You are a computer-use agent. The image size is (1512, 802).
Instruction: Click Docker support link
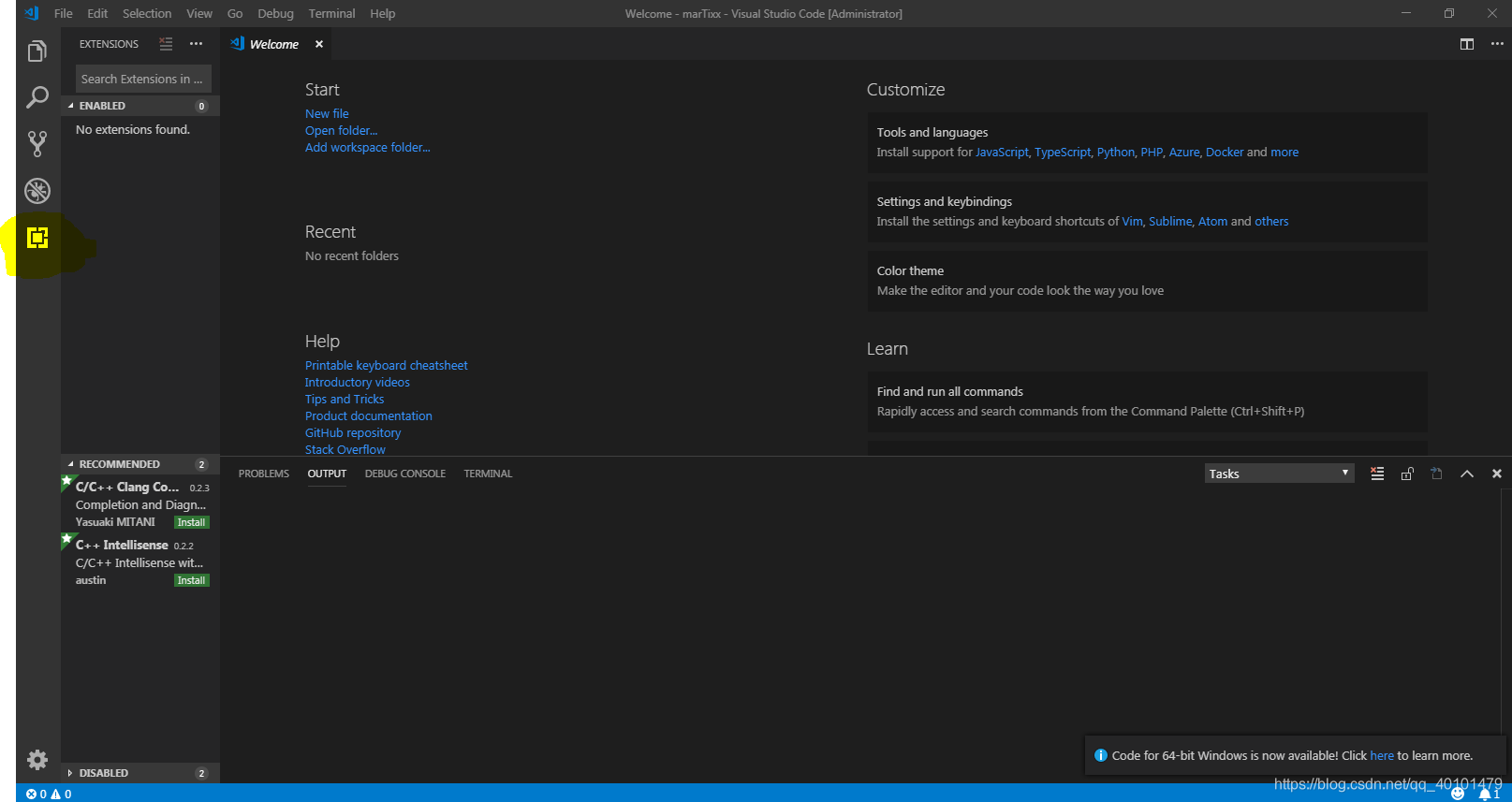point(1225,152)
